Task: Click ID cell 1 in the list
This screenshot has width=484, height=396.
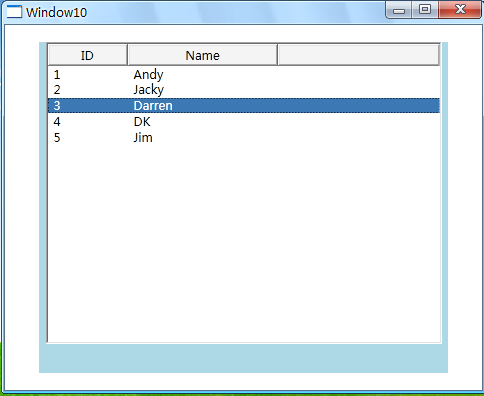Action: 57,74
